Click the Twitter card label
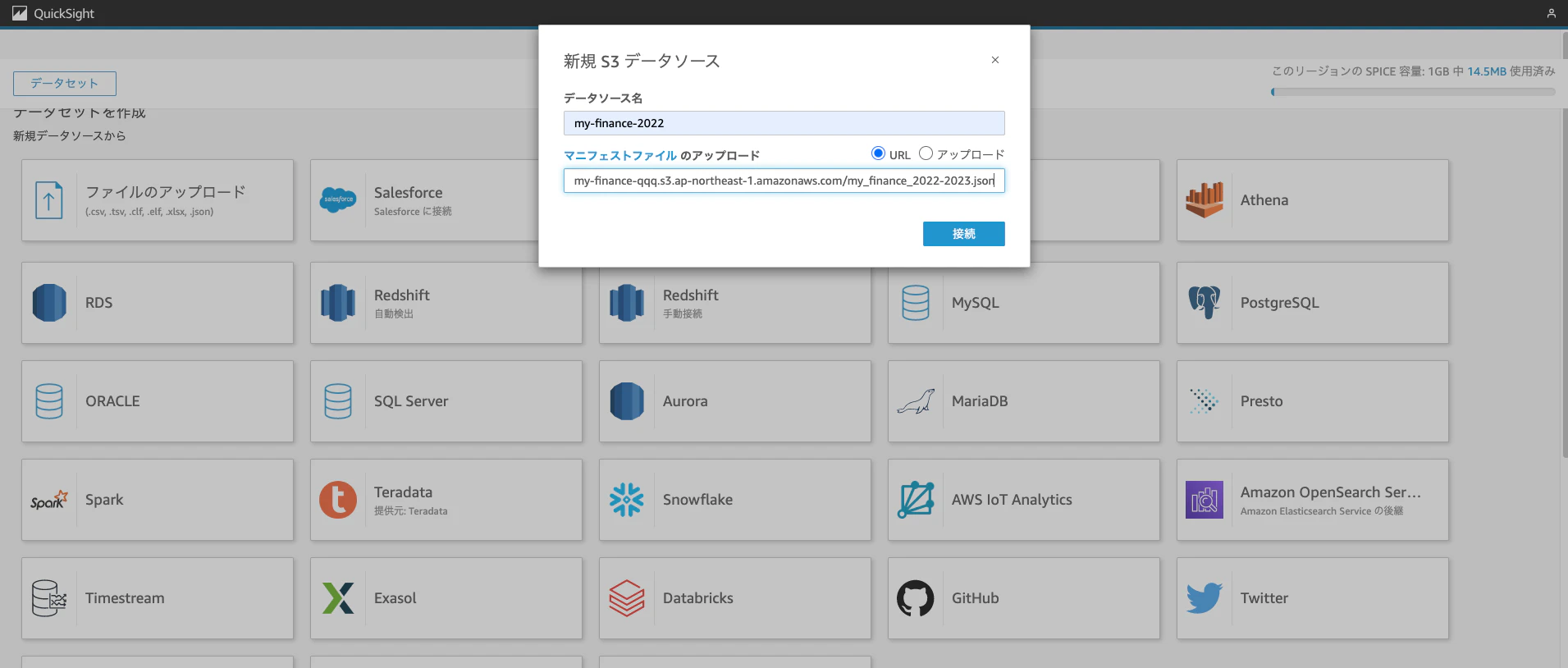 click(x=1264, y=598)
